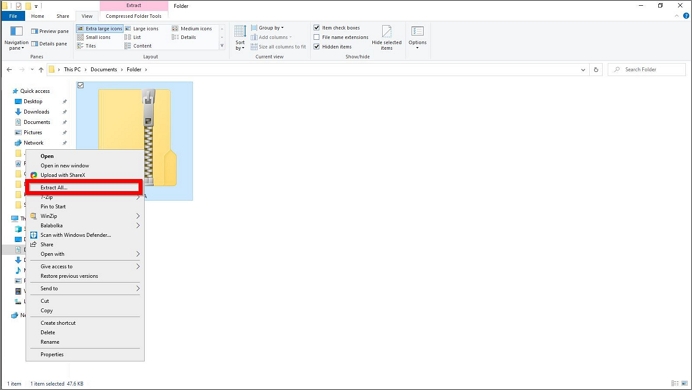Enable File name extensions checkbox
Image resolution: width=692 pixels, height=390 pixels.
coord(316,38)
